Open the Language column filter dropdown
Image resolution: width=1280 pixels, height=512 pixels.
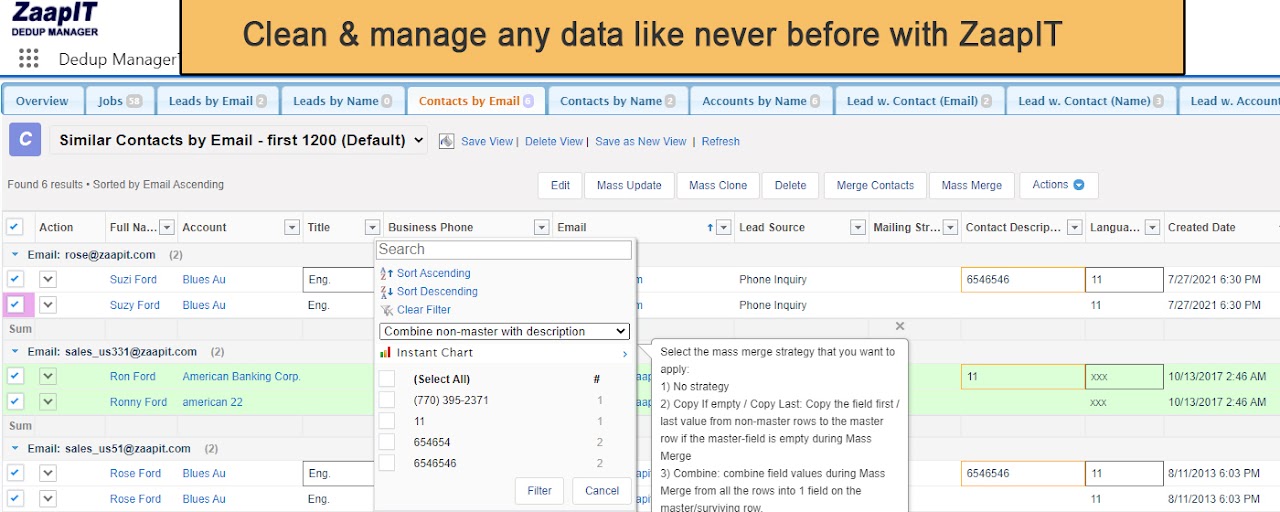point(1151,228)
